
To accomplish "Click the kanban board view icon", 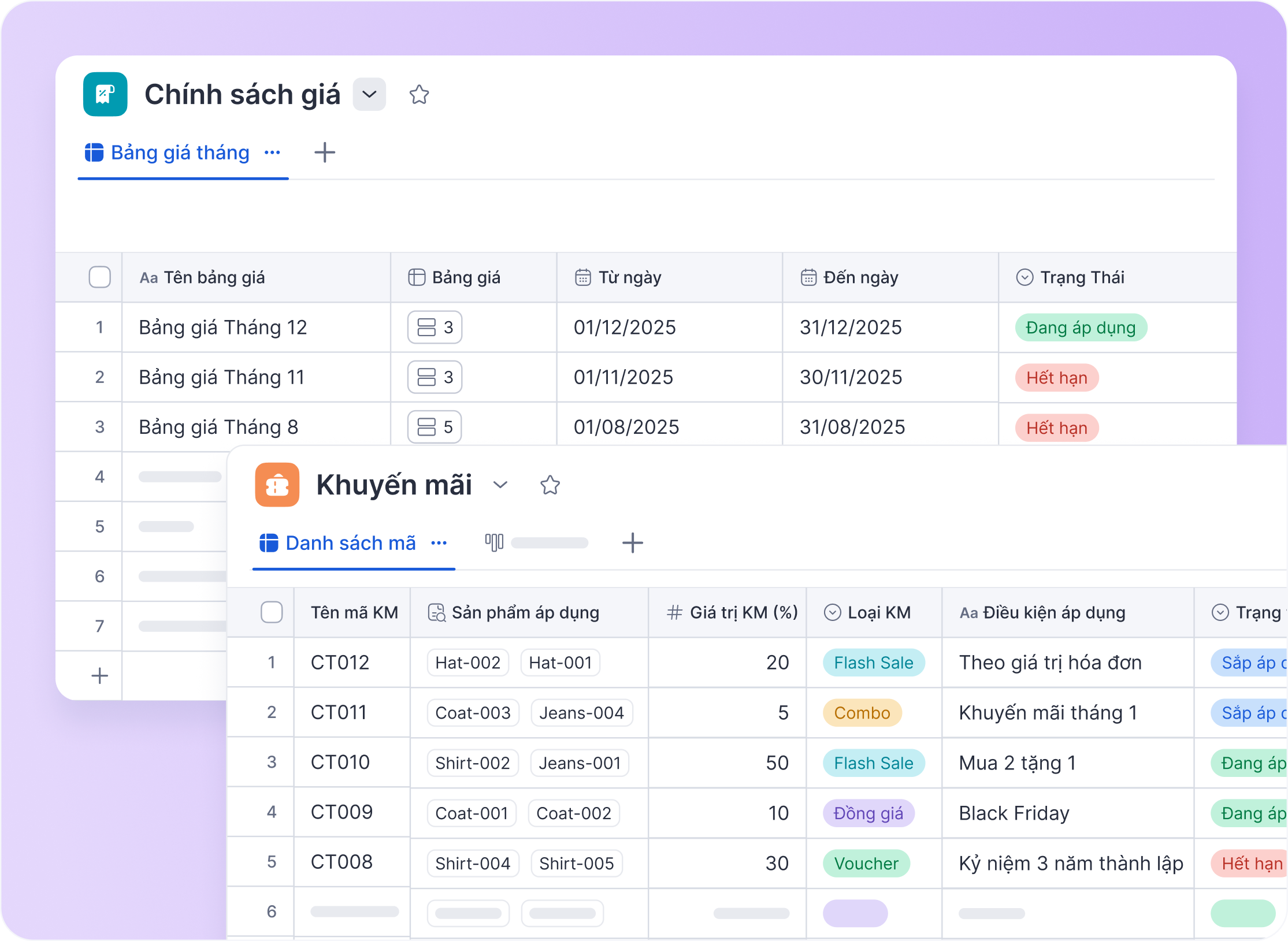I will [494, 542].
